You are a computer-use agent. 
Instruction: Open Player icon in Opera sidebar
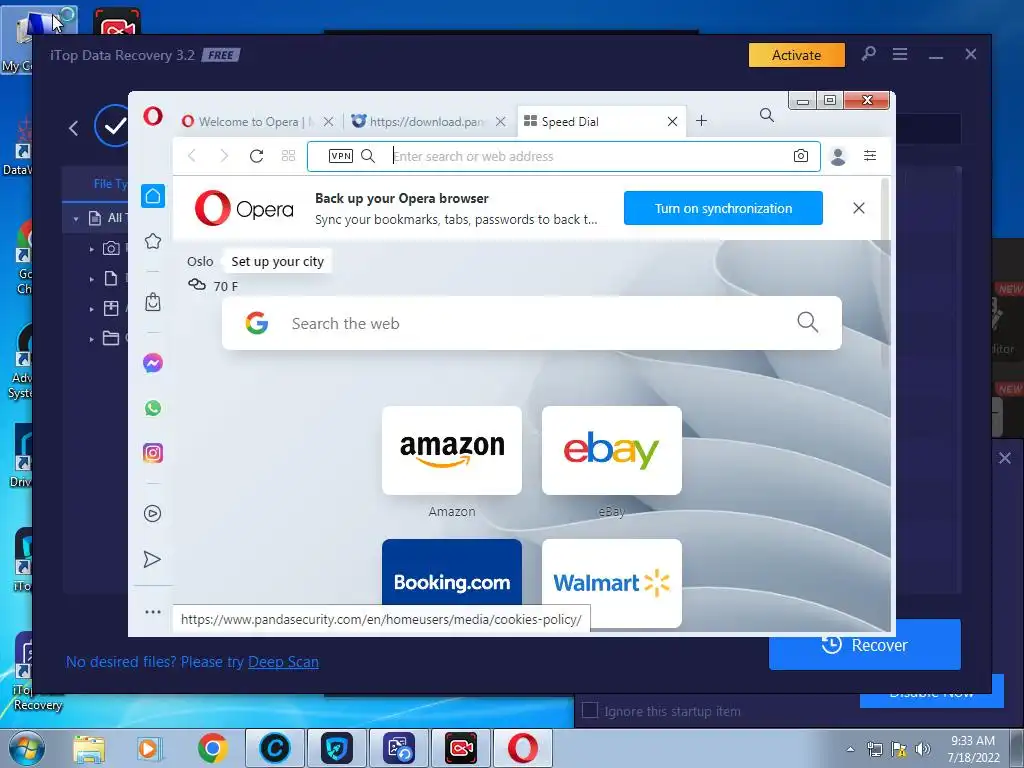point(153,513)
